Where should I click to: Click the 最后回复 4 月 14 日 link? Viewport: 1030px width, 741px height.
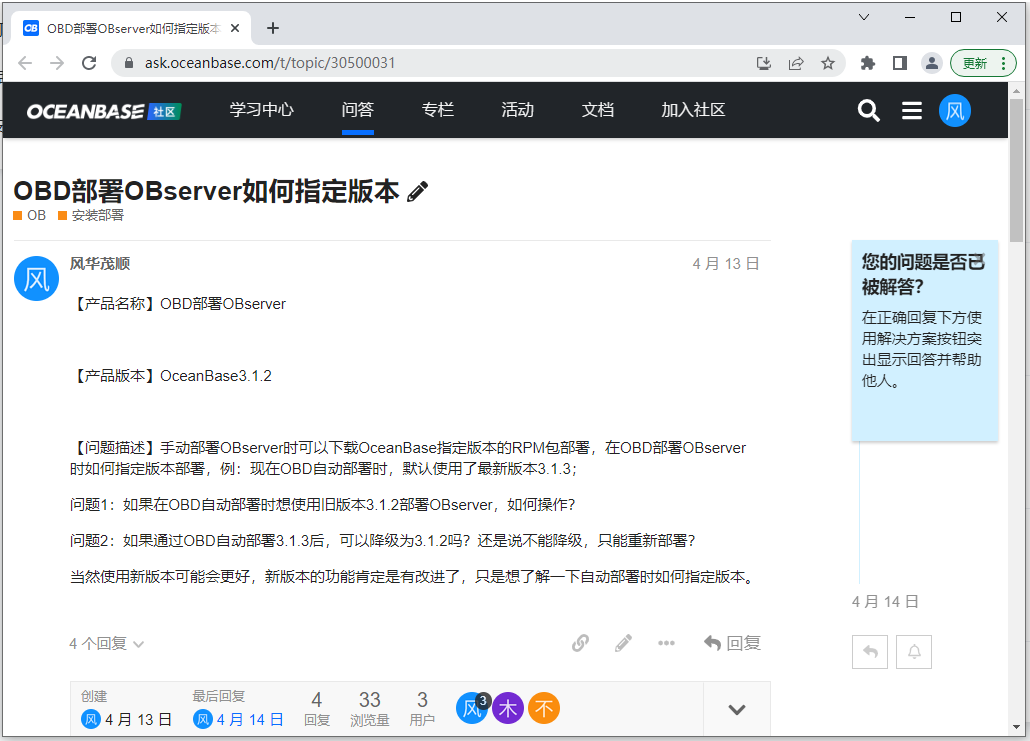238,720
